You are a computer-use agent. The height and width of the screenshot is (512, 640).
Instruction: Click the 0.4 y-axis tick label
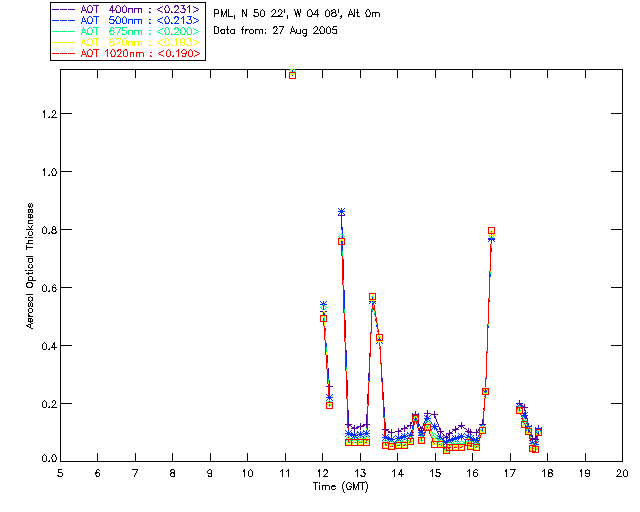pyautogui.click(x=49, y=346)
